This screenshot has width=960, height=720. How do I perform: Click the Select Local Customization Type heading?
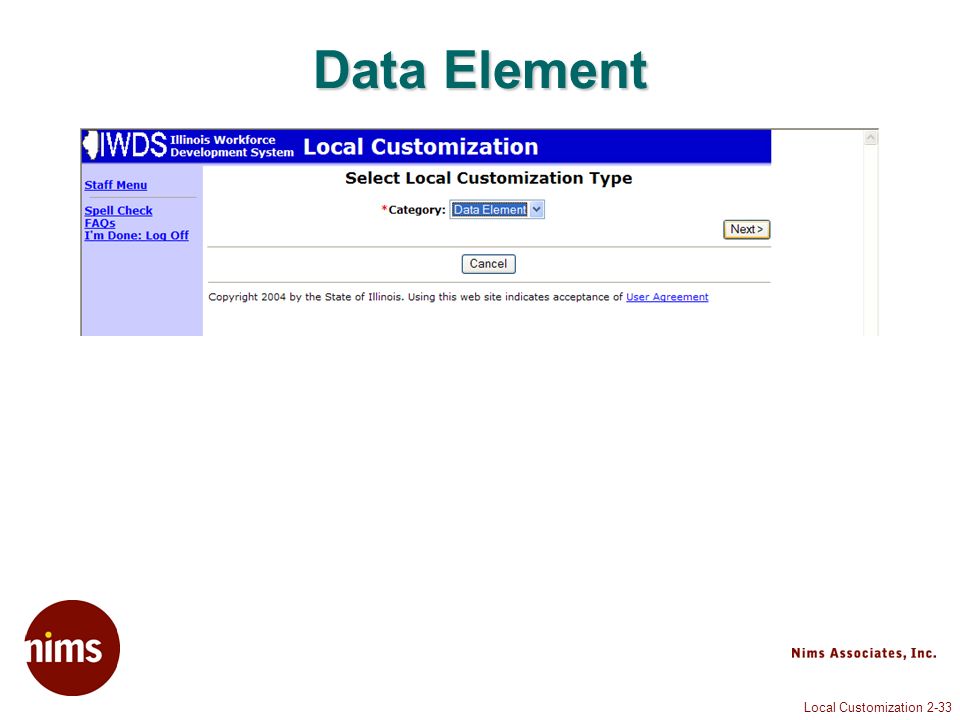(489, 178)
